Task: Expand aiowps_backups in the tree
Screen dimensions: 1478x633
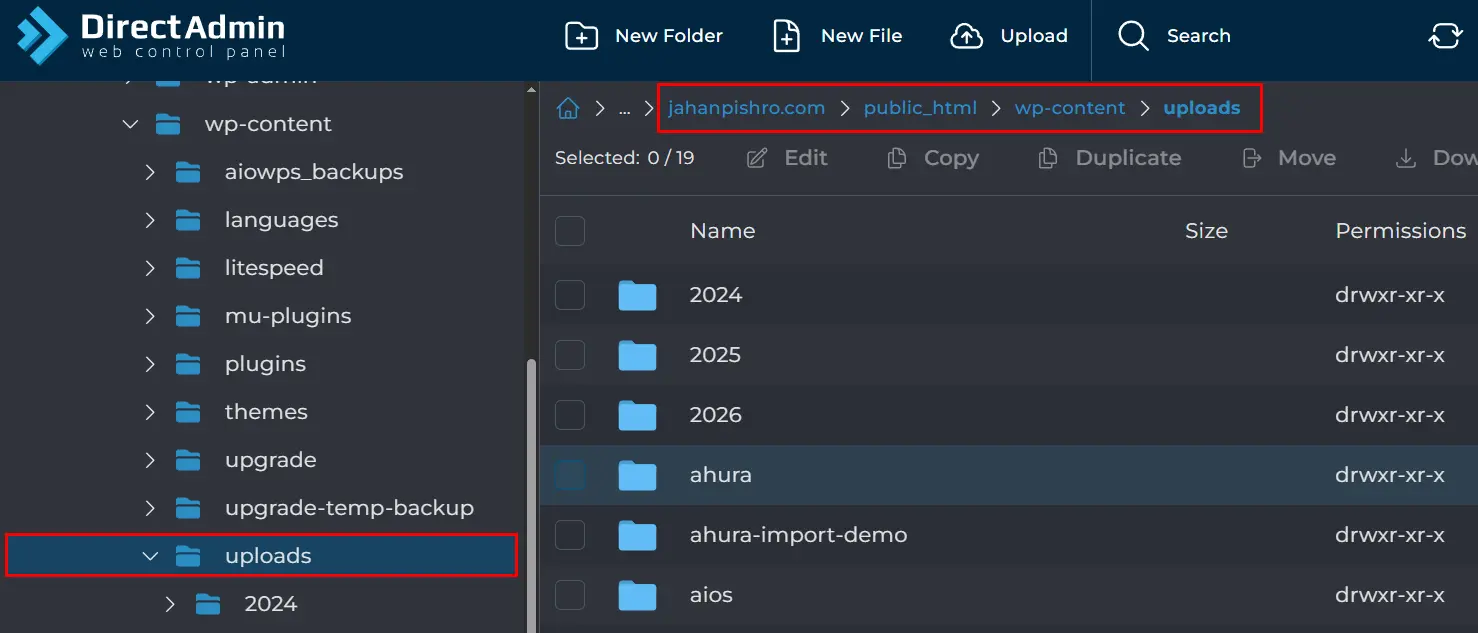Action: 150,172
